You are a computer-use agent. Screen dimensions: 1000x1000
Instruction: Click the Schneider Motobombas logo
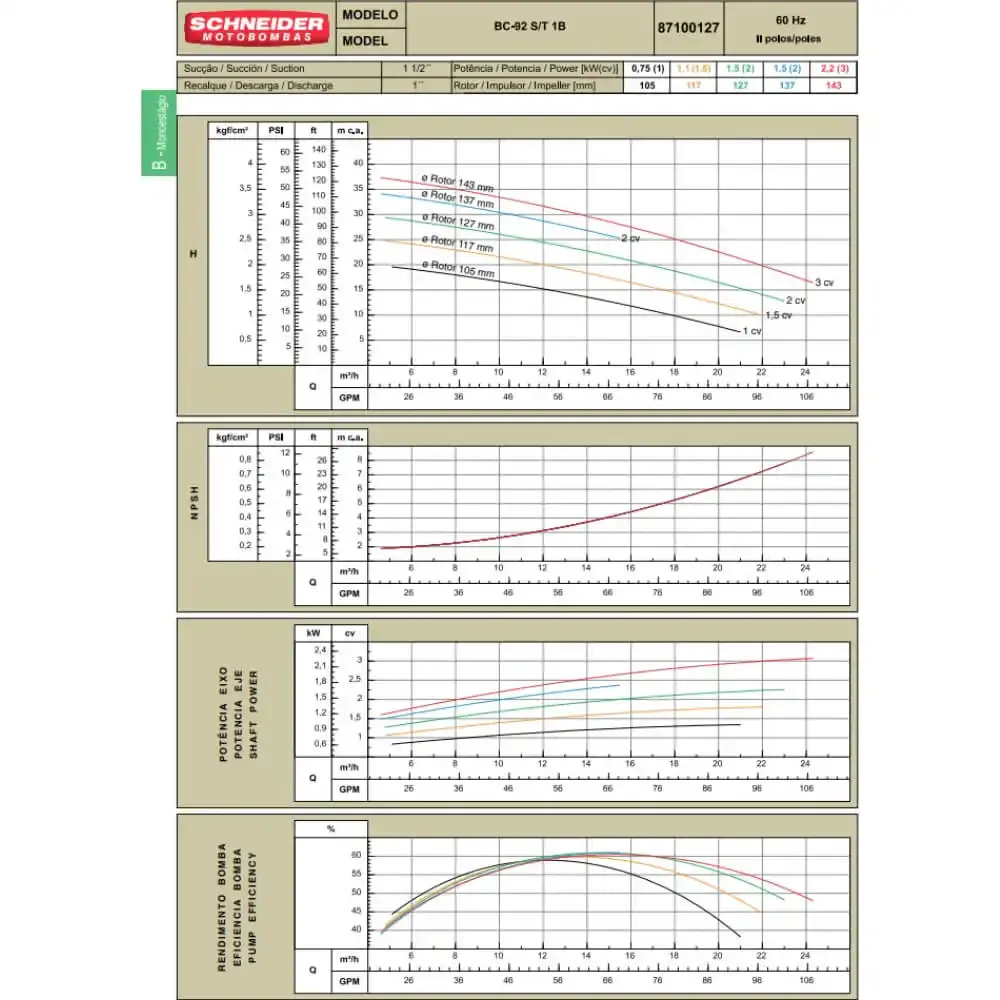[x=256, y=29]
